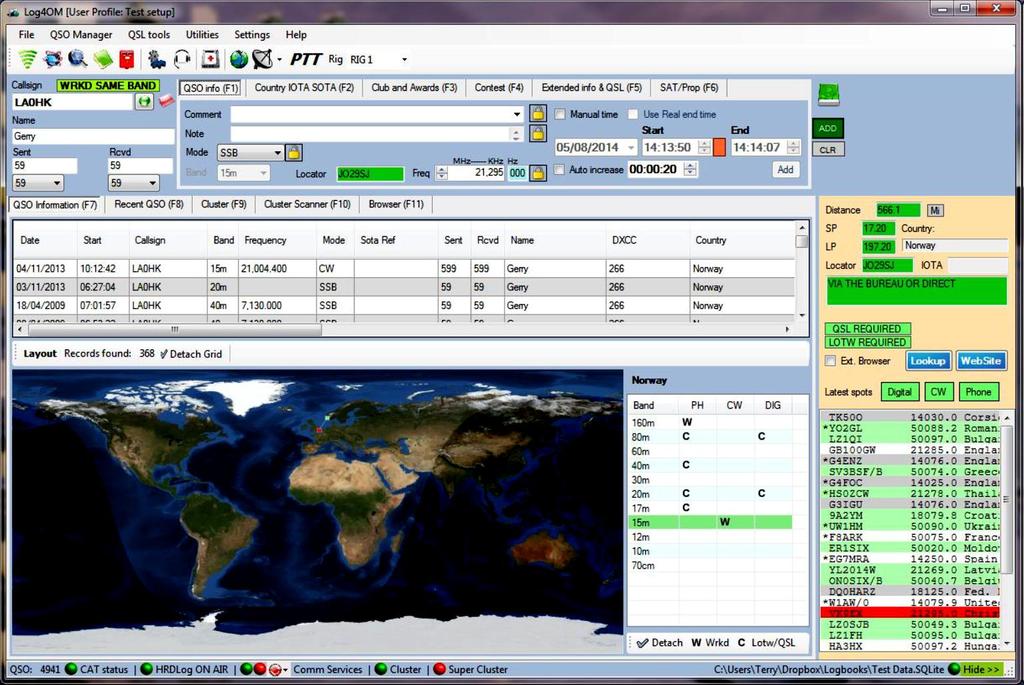Toggle the lock icon beside Mode dropdown

tap(294, 153)
